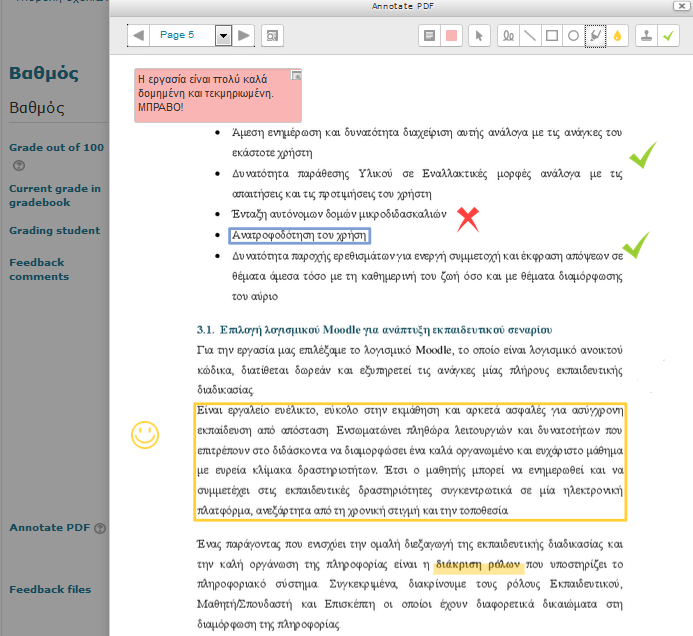Choose the select arrow tool
The image size is (693, 636).
(x=479, y=36)
